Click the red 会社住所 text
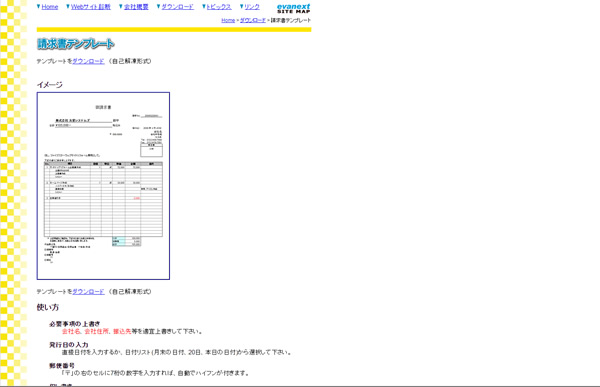The image size is (600, 387). click(96, 331)
